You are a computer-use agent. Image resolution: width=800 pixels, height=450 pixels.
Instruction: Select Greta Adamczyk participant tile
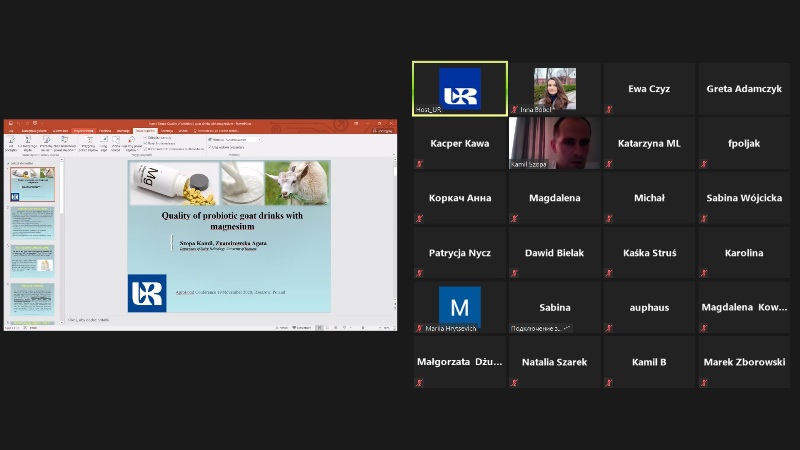(744, 89)
